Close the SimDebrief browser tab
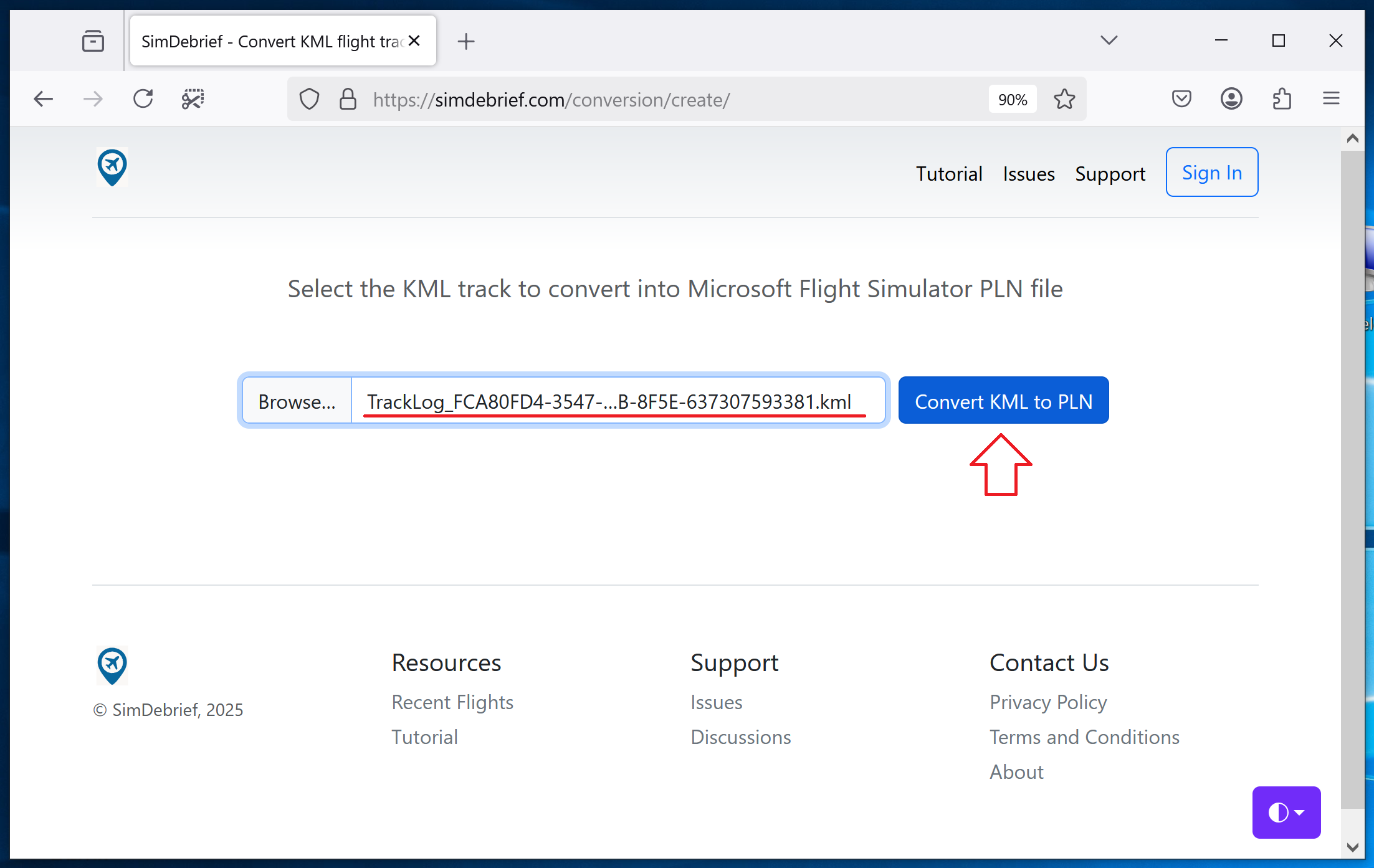Viewport: 1374px width, 868px height. [414, 41]
